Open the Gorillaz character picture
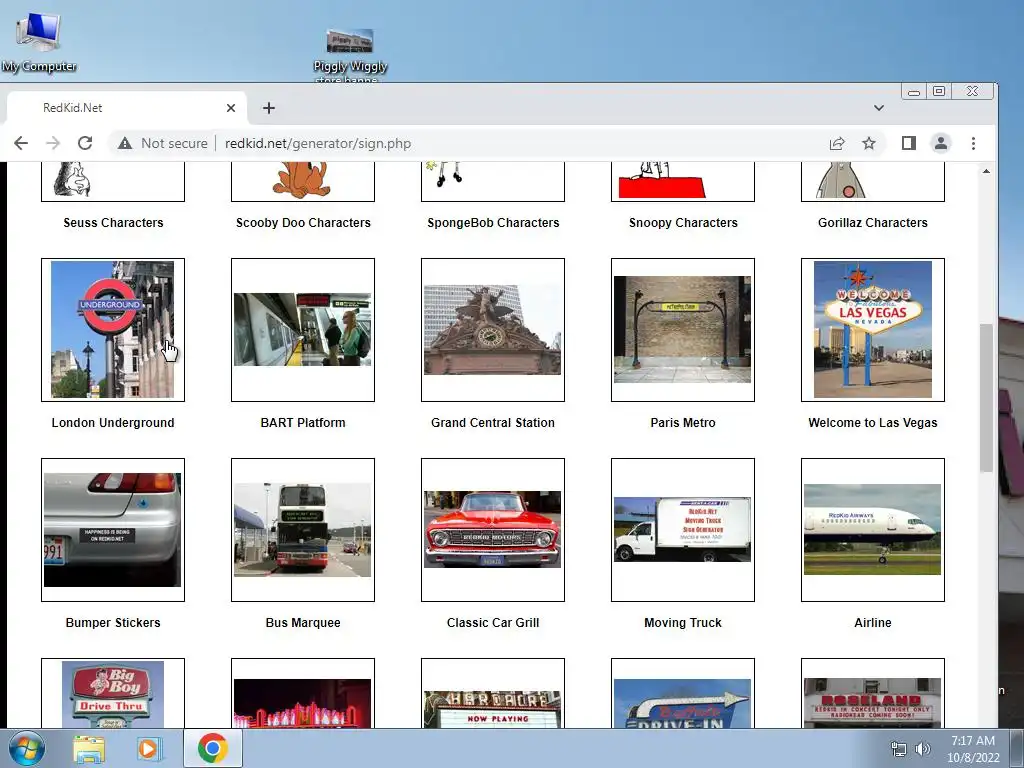 pyautogui.click(x=873, y=182)
